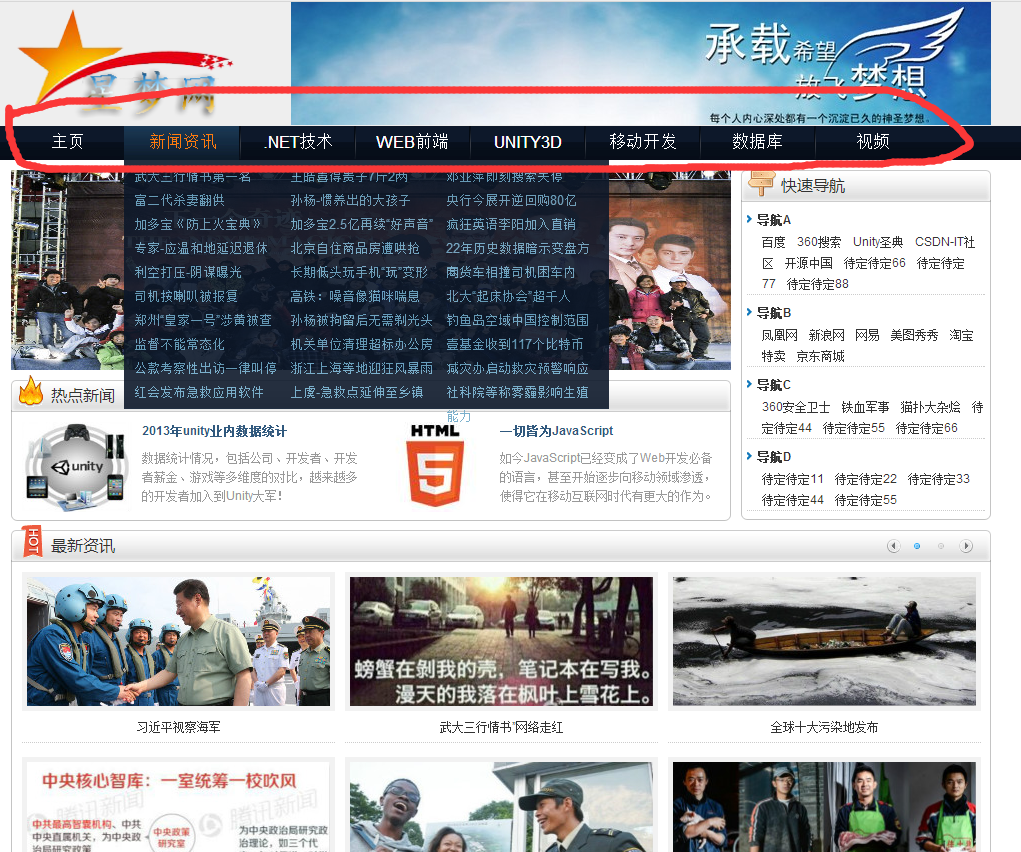Open dropdown link 利空打压-阴谋曝光

(x=188, y=272)
